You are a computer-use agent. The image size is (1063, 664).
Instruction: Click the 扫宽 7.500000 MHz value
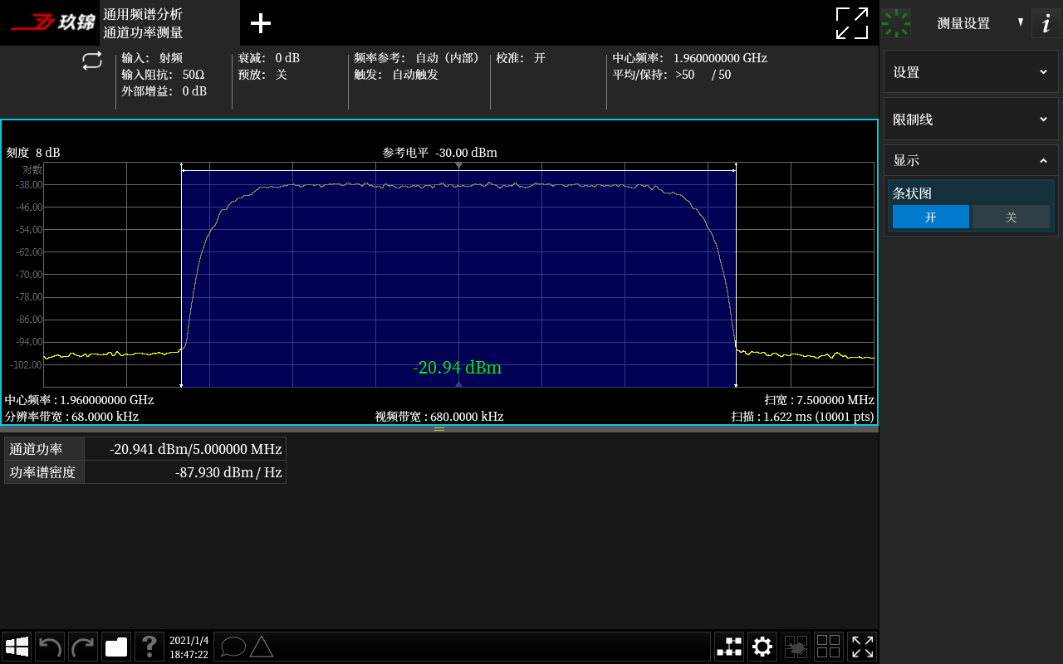click(819, 400)
